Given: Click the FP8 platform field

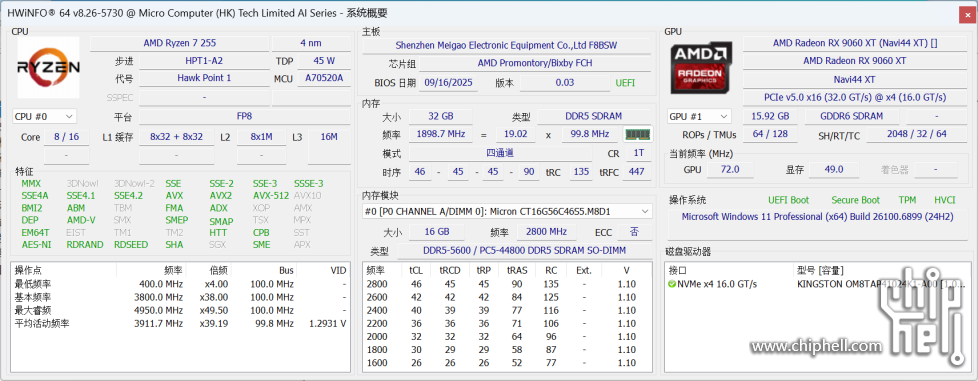Looking at the screenshot, I should click(x=244, y=117).
